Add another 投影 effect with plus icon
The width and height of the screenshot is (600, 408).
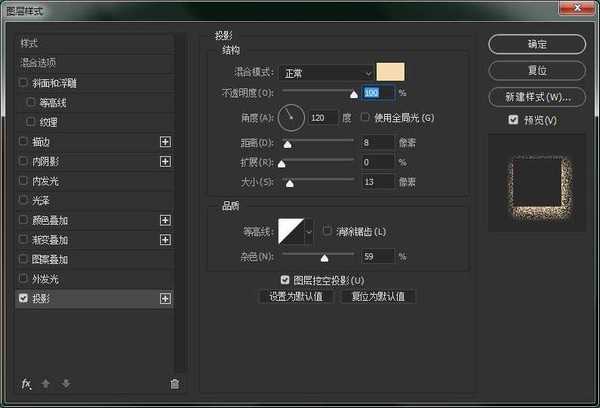165,299
